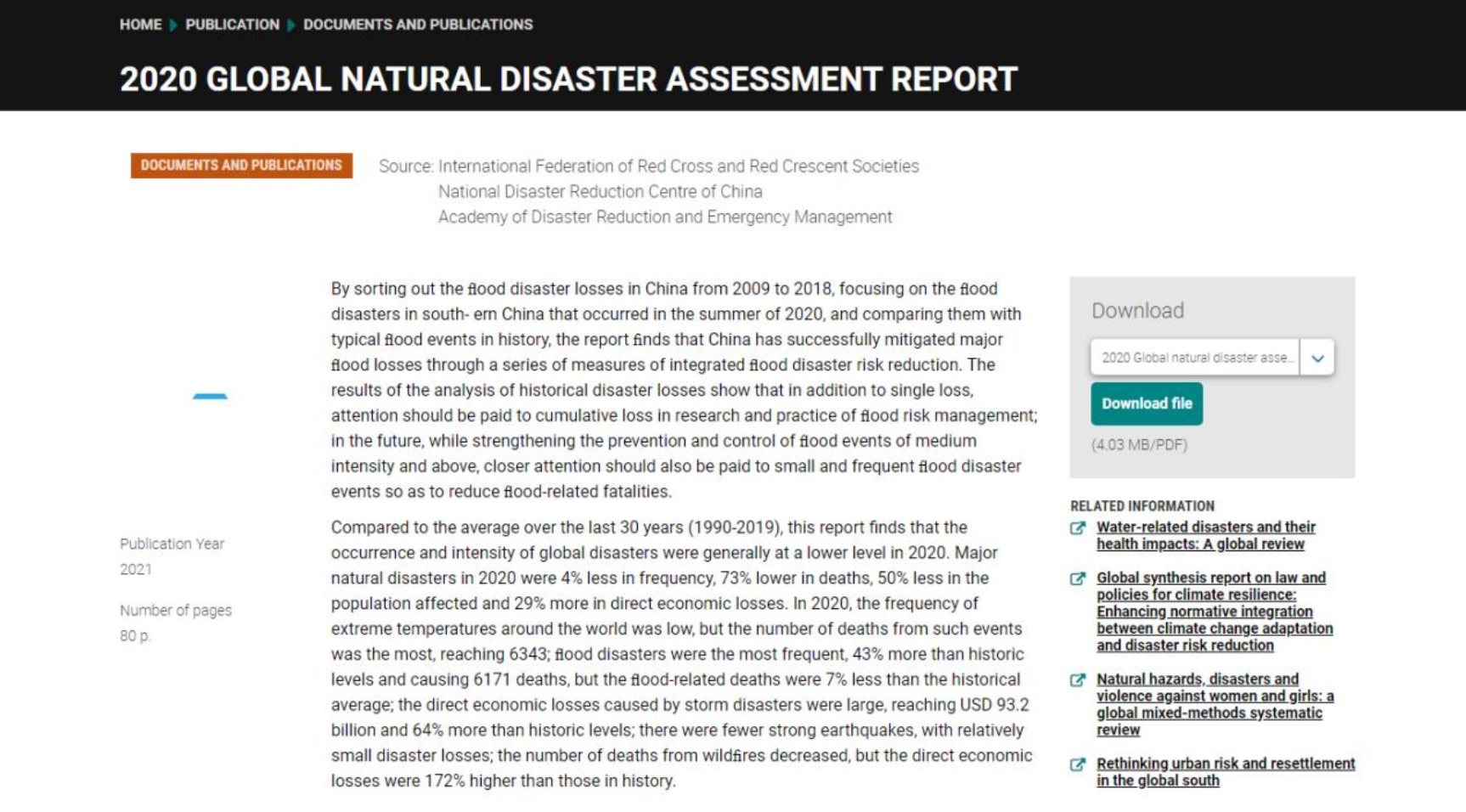This screenshot has height=812, width=1466.
Task: Click International Federation of Red Cross source text
Action: pos(679,166)
